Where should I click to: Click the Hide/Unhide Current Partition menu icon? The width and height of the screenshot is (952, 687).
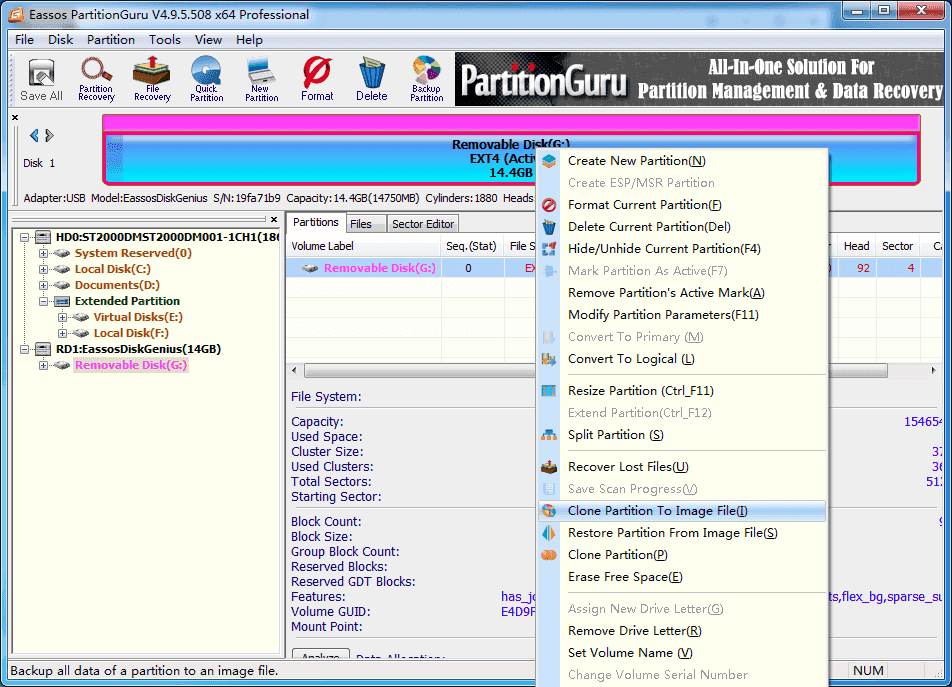(549, 249)
